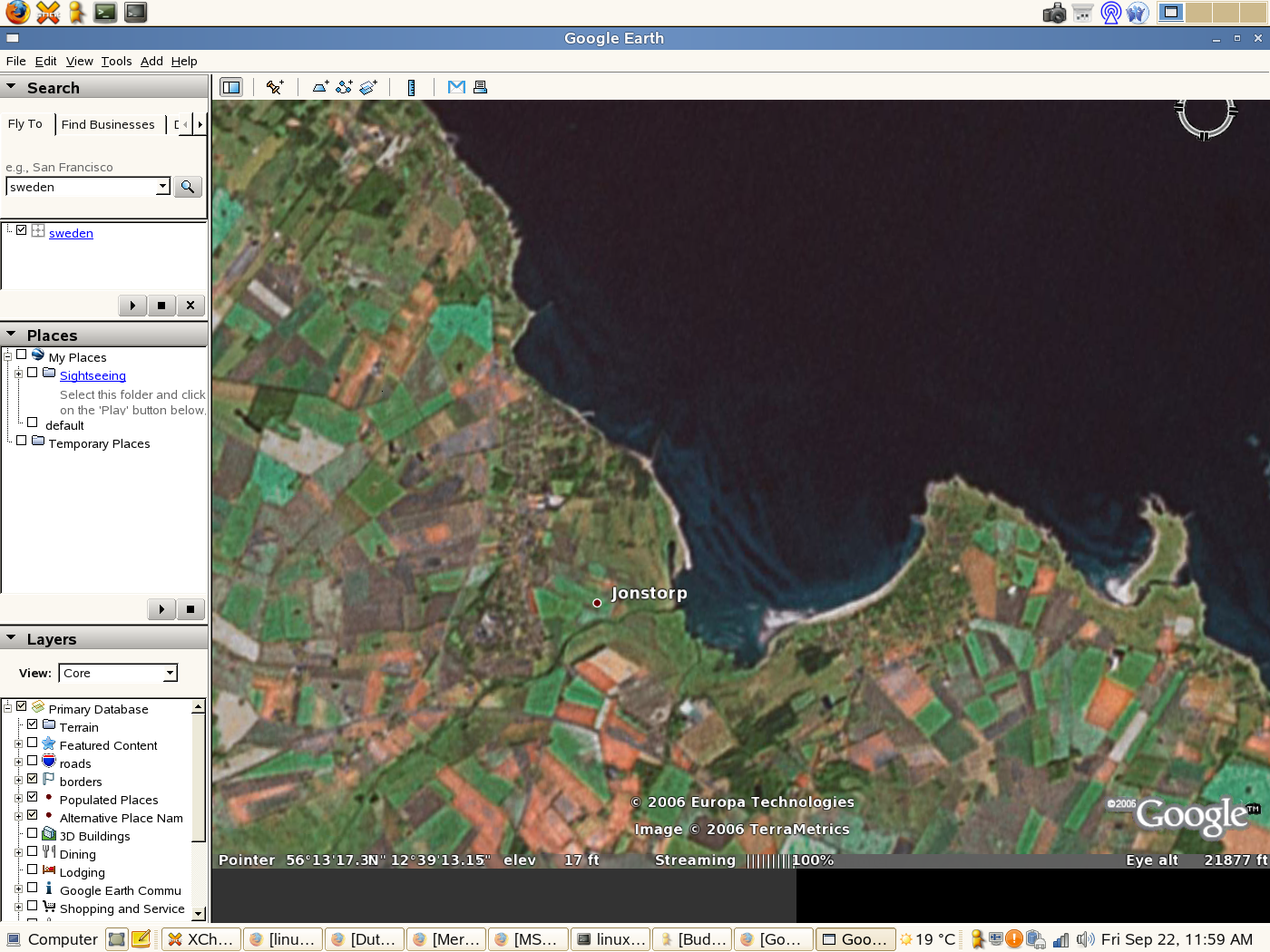The height and width of the screenshot is (952, 1270).
Task: Click the Add Polygon toolbar icon
Action: (x=320, y=87)
